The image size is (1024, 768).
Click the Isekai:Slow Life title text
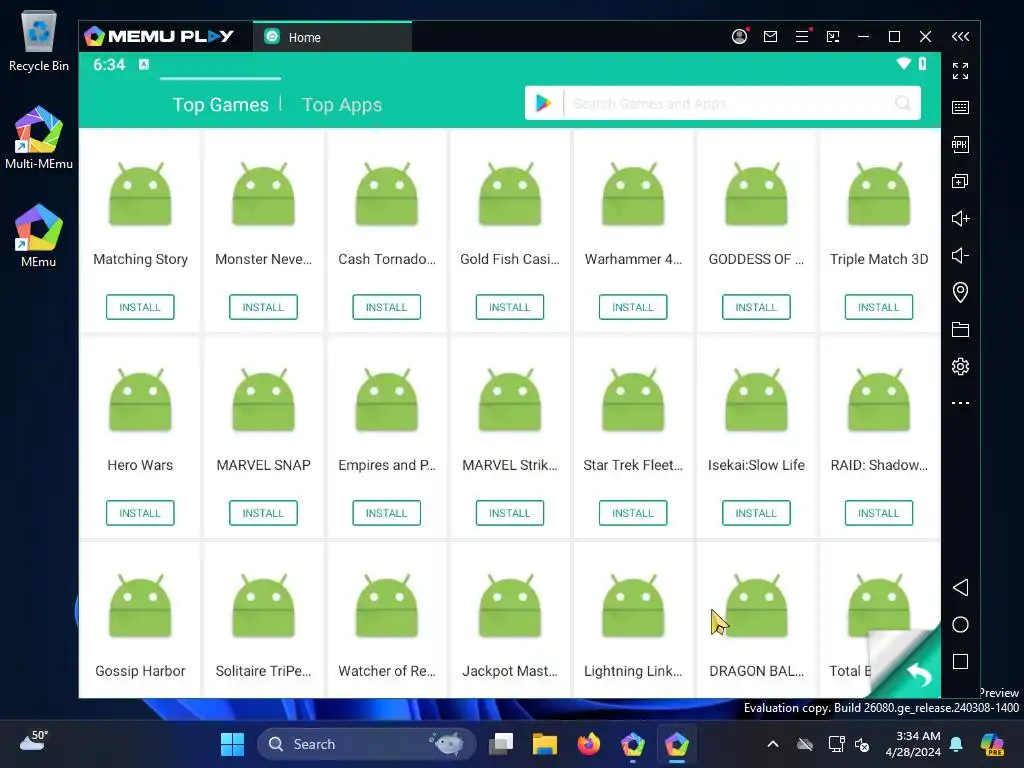point(756,465)
